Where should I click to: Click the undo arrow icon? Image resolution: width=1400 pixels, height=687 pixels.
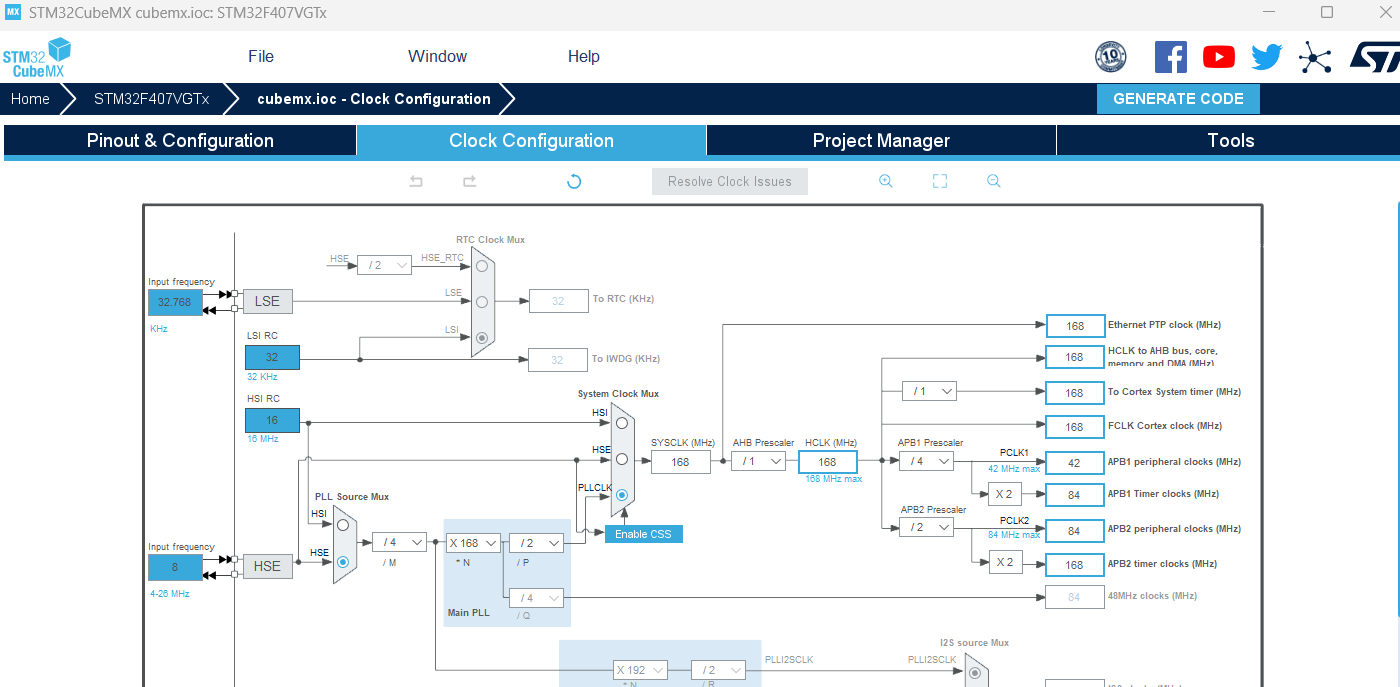pyautogui.click(x=416, y=181)
